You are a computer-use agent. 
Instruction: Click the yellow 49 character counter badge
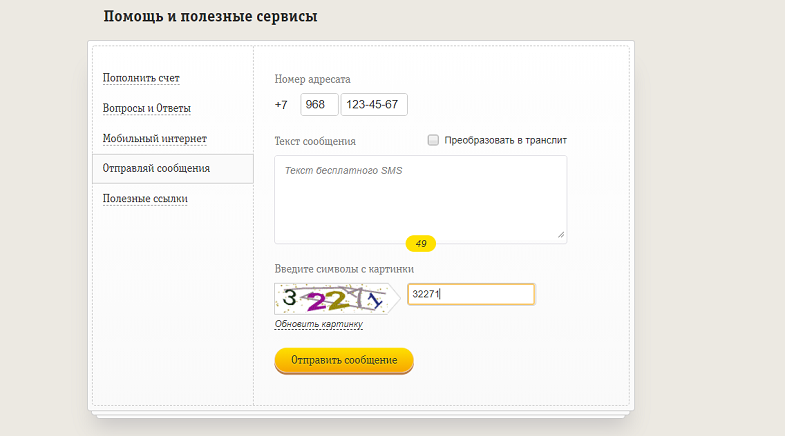[x=420, y=243]
